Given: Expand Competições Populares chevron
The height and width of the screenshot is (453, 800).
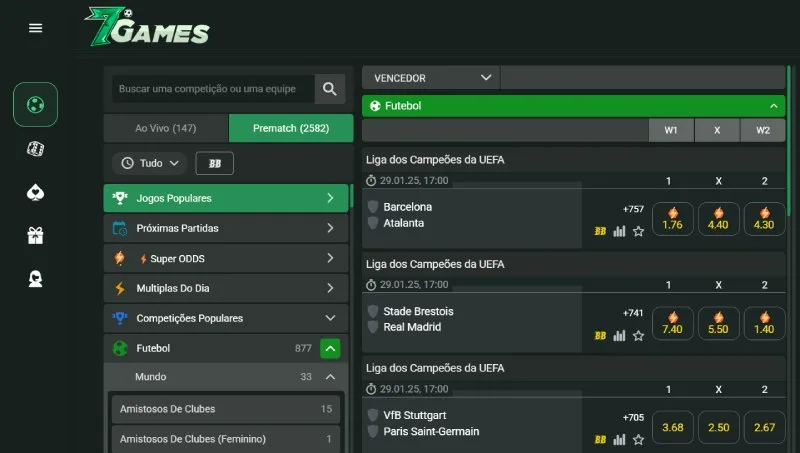Looking at the screenshot, I should [x=330, y=318].
